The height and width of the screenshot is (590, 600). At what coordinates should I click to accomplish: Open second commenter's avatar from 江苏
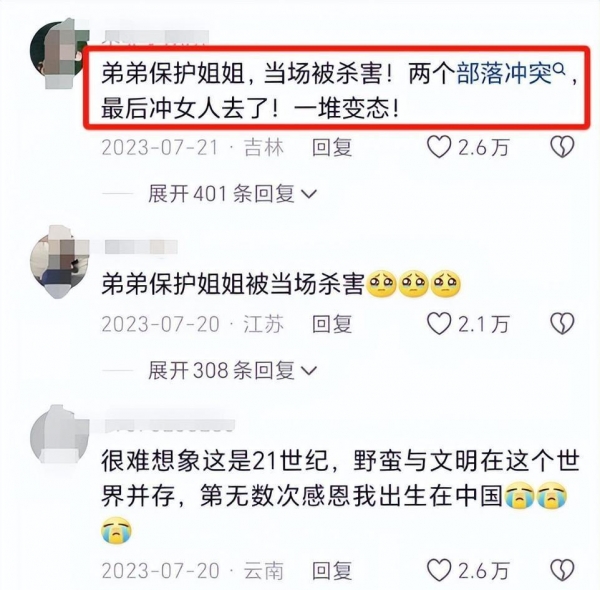(59, 261)
